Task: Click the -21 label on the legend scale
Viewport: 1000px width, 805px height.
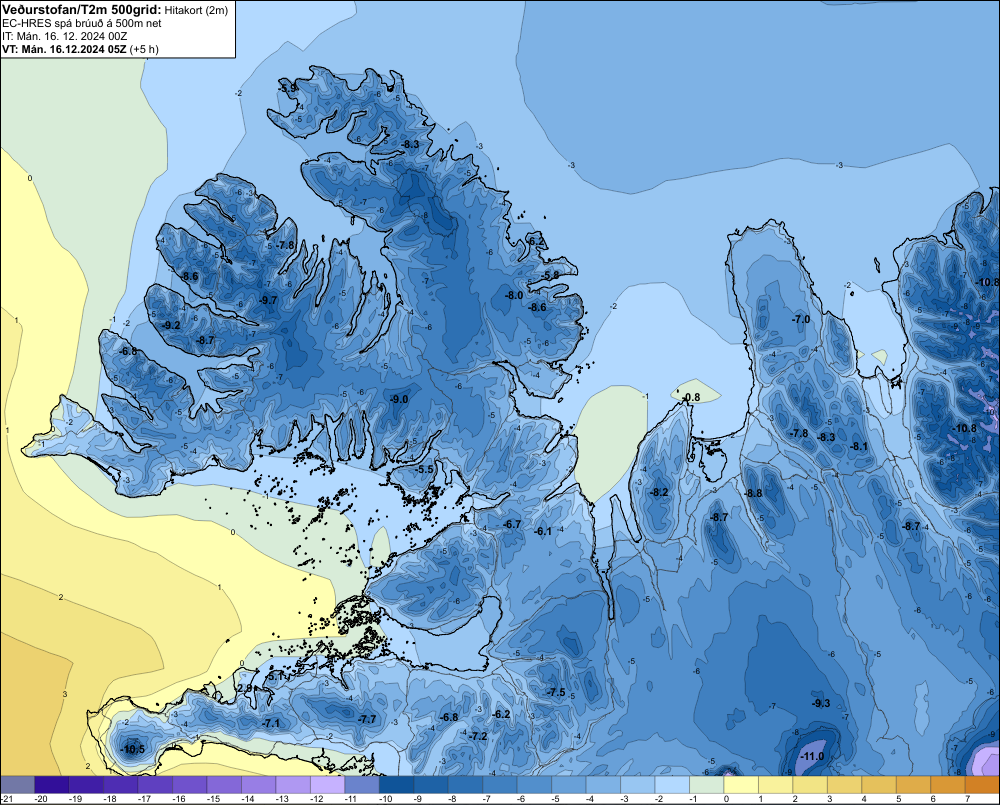Action: point(8,799)
